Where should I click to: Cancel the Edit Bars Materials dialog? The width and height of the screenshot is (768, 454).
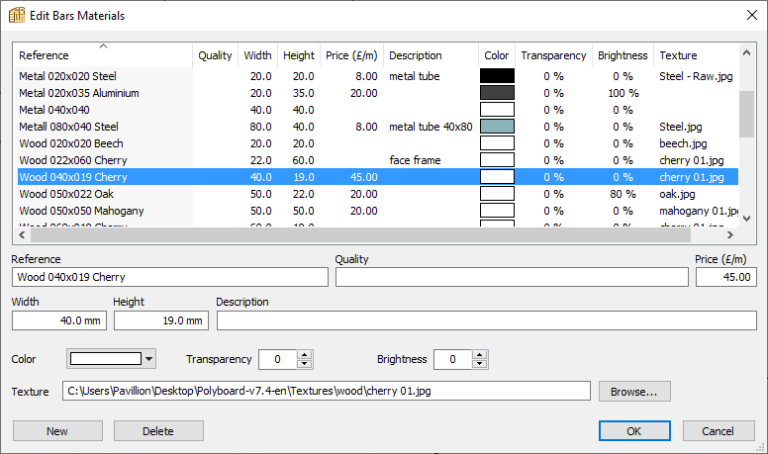tap(719, 431)
